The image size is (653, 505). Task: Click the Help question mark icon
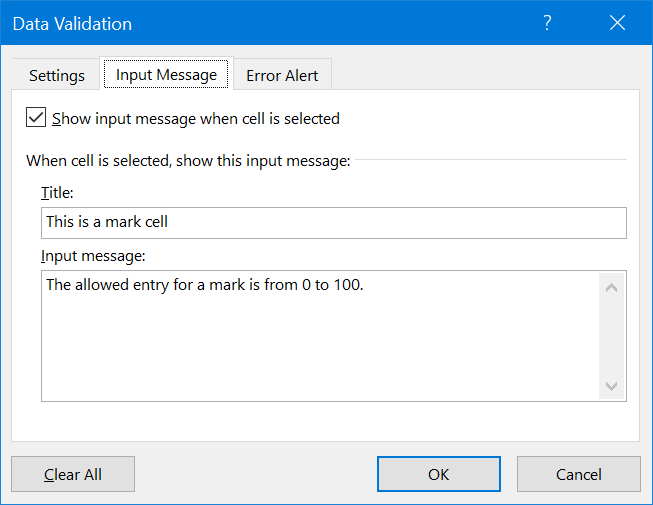547,24
